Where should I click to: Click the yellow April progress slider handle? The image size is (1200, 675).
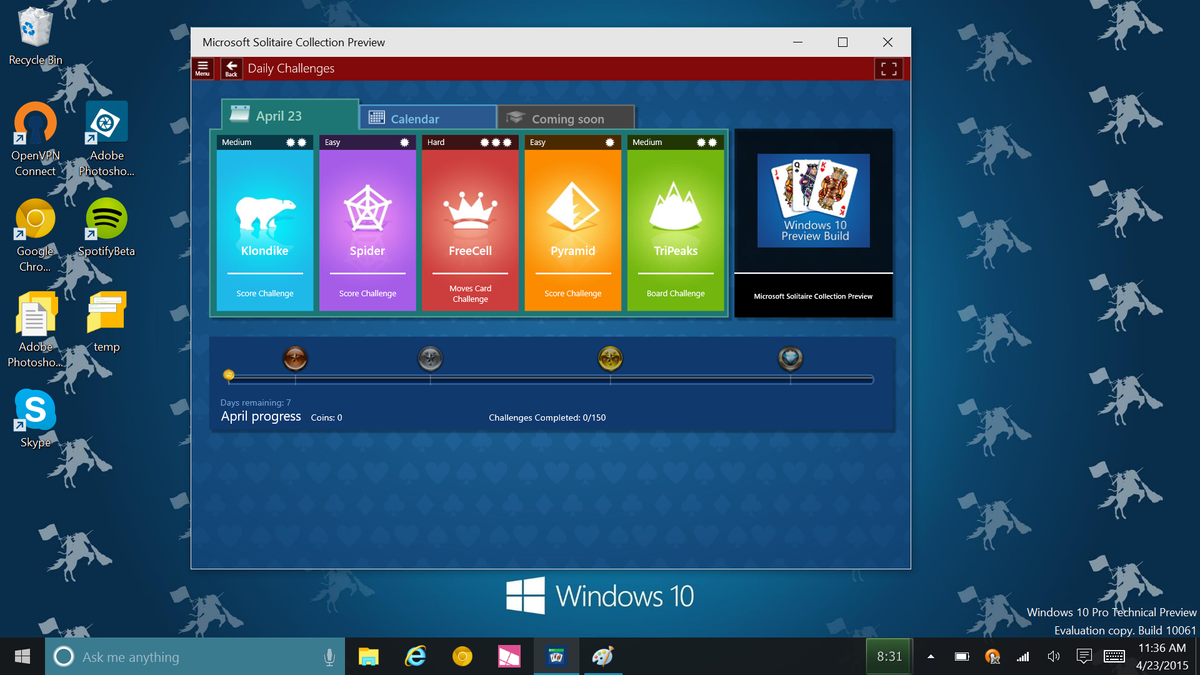pos(229,374)
